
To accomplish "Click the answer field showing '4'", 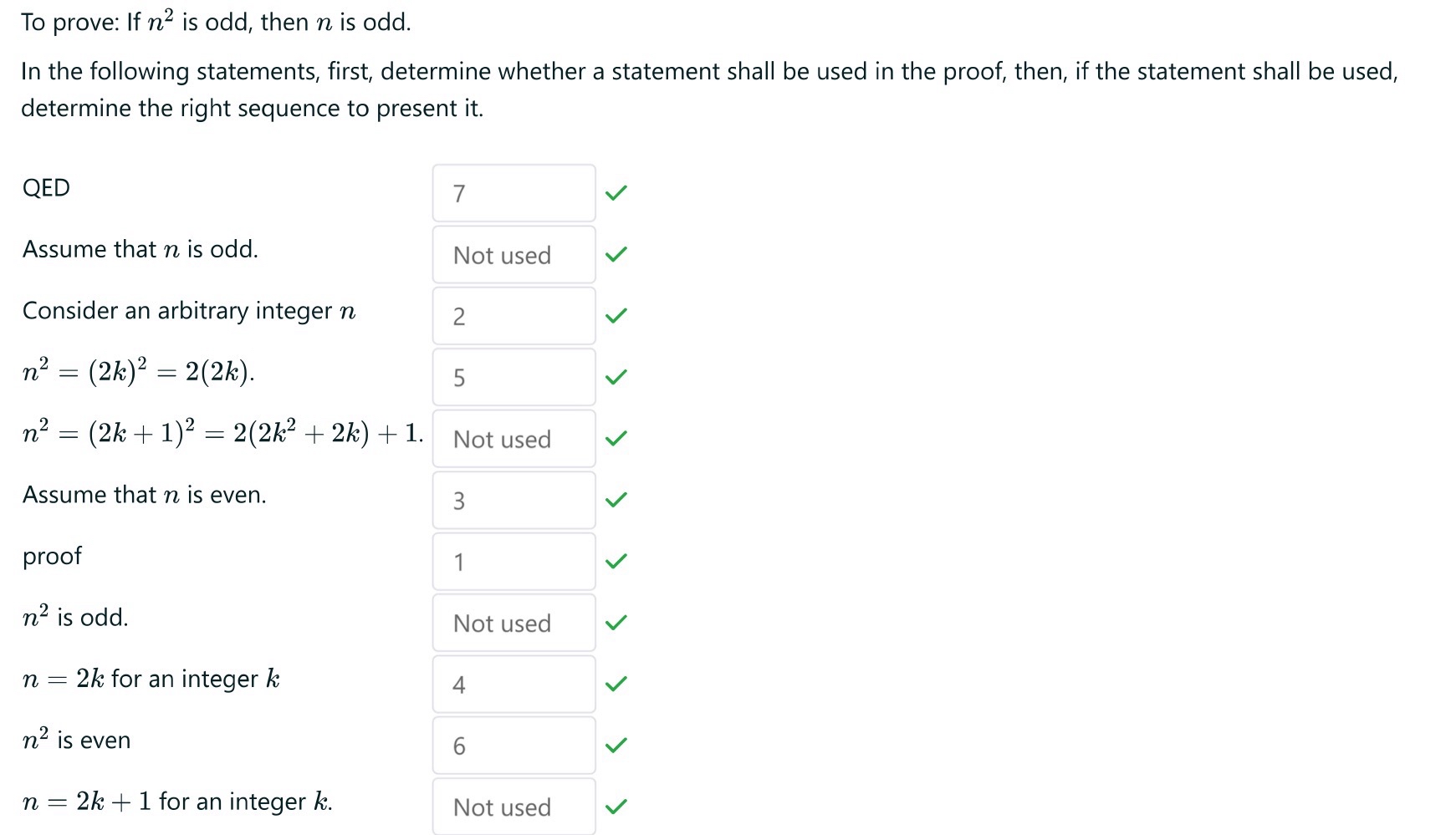I will [513, 684].
